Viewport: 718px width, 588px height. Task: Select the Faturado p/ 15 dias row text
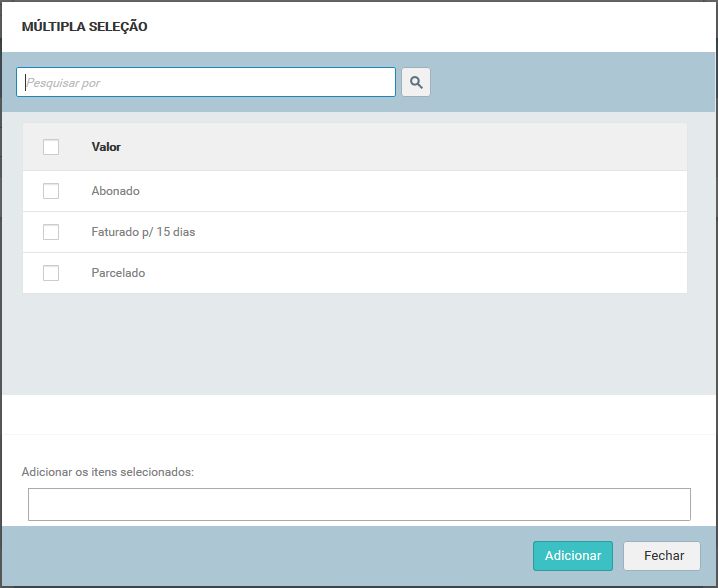pyautogui.click(x=143, y=232)
